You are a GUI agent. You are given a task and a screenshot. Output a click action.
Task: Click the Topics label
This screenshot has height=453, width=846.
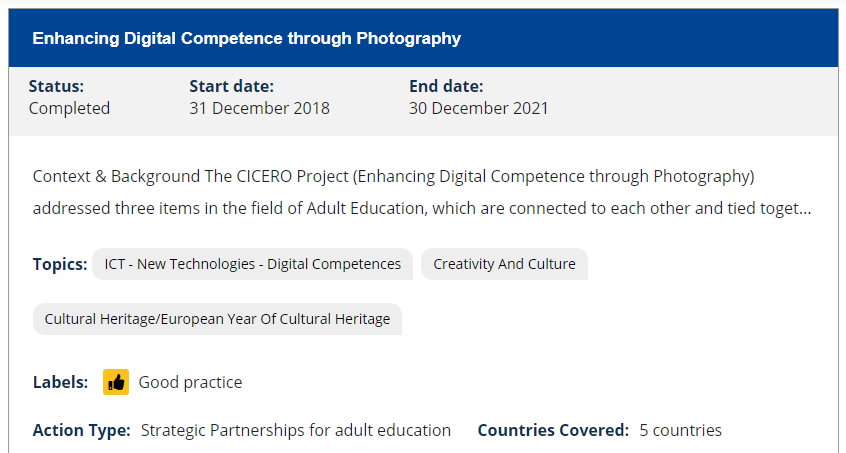(x=59, y=264)
